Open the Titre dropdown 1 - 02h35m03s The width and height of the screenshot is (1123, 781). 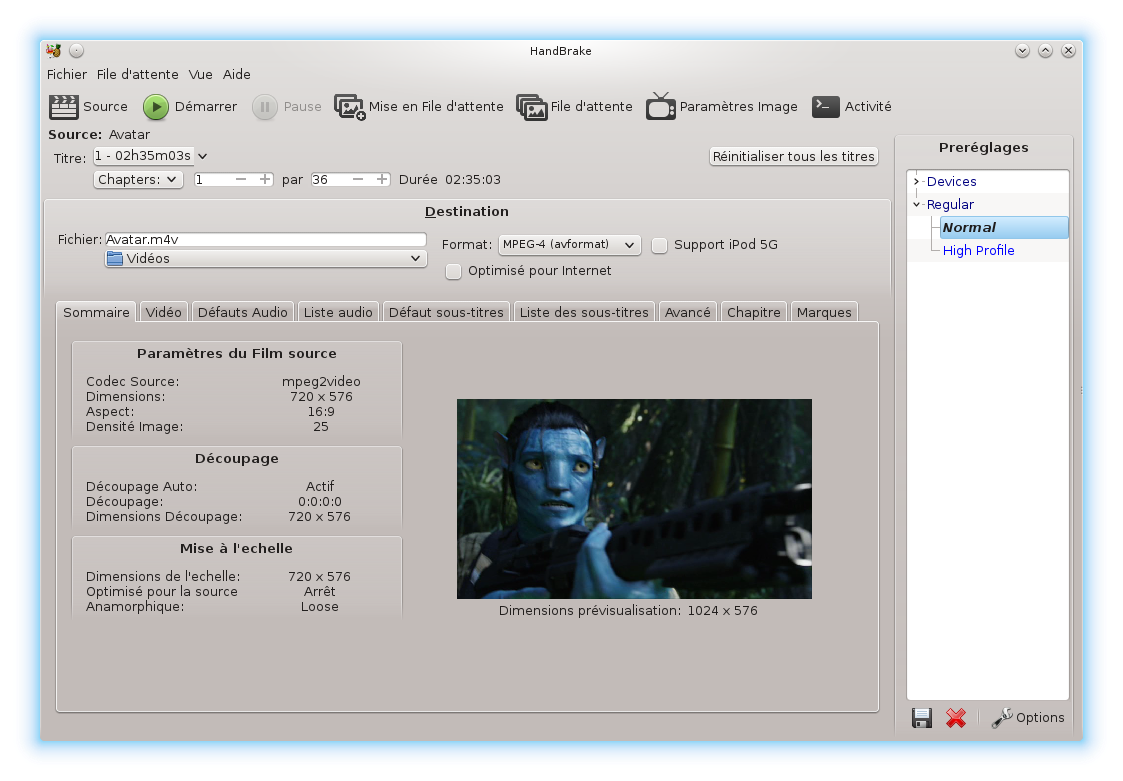(x=151, y=156)
